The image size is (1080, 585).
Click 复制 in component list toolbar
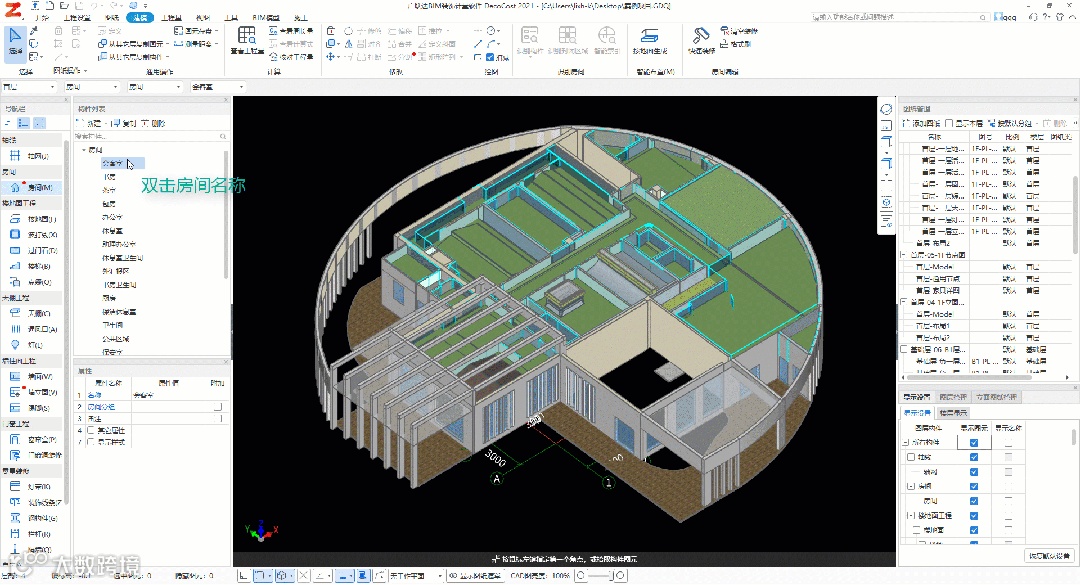coord(125,123)
